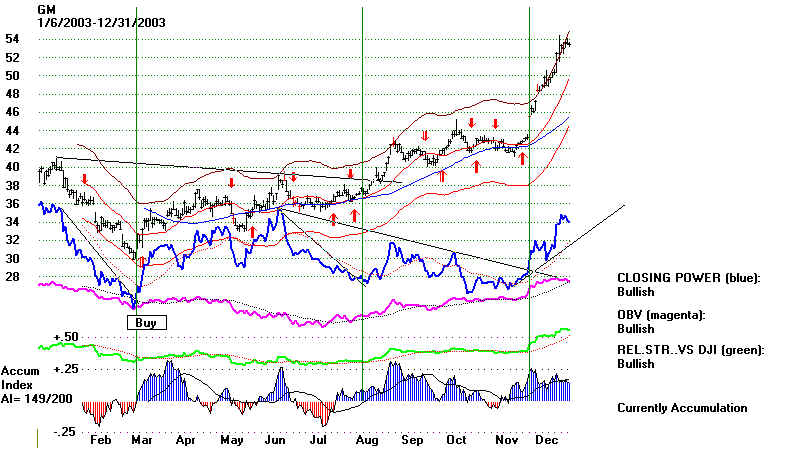Click the 34 price axis label

coord(12,221)
